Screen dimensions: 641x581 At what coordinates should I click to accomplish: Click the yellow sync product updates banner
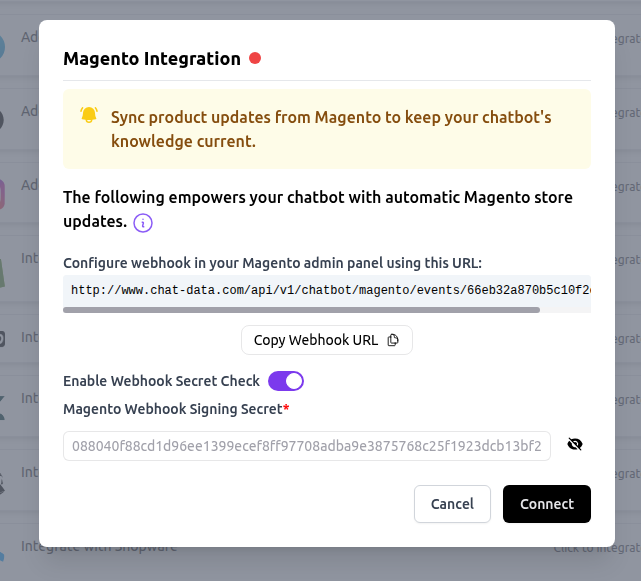[327, 129]
